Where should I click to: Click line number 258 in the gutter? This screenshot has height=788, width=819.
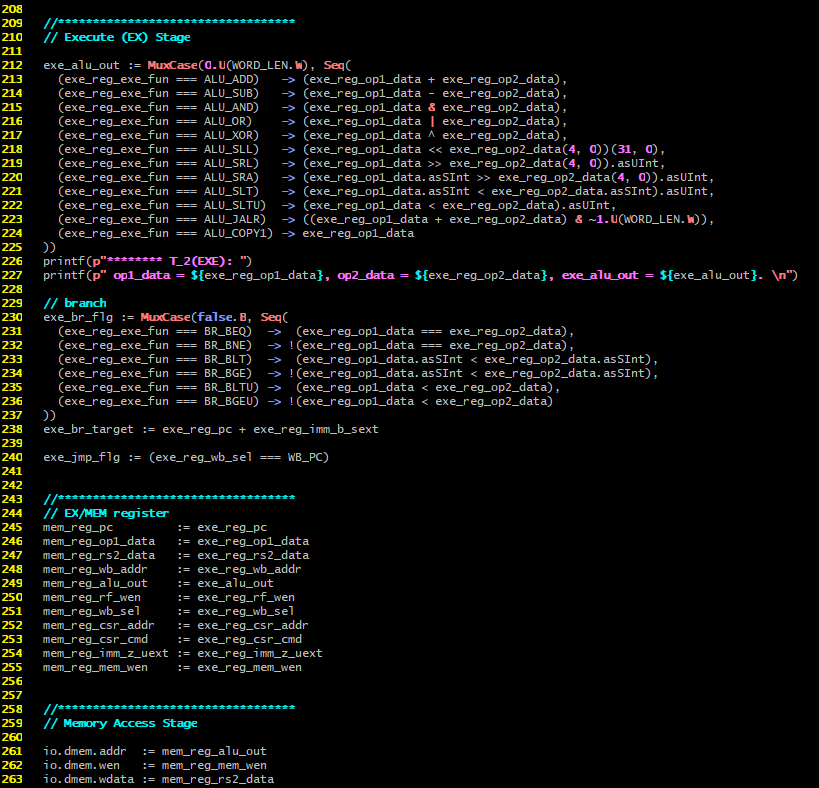pos(12,710)
